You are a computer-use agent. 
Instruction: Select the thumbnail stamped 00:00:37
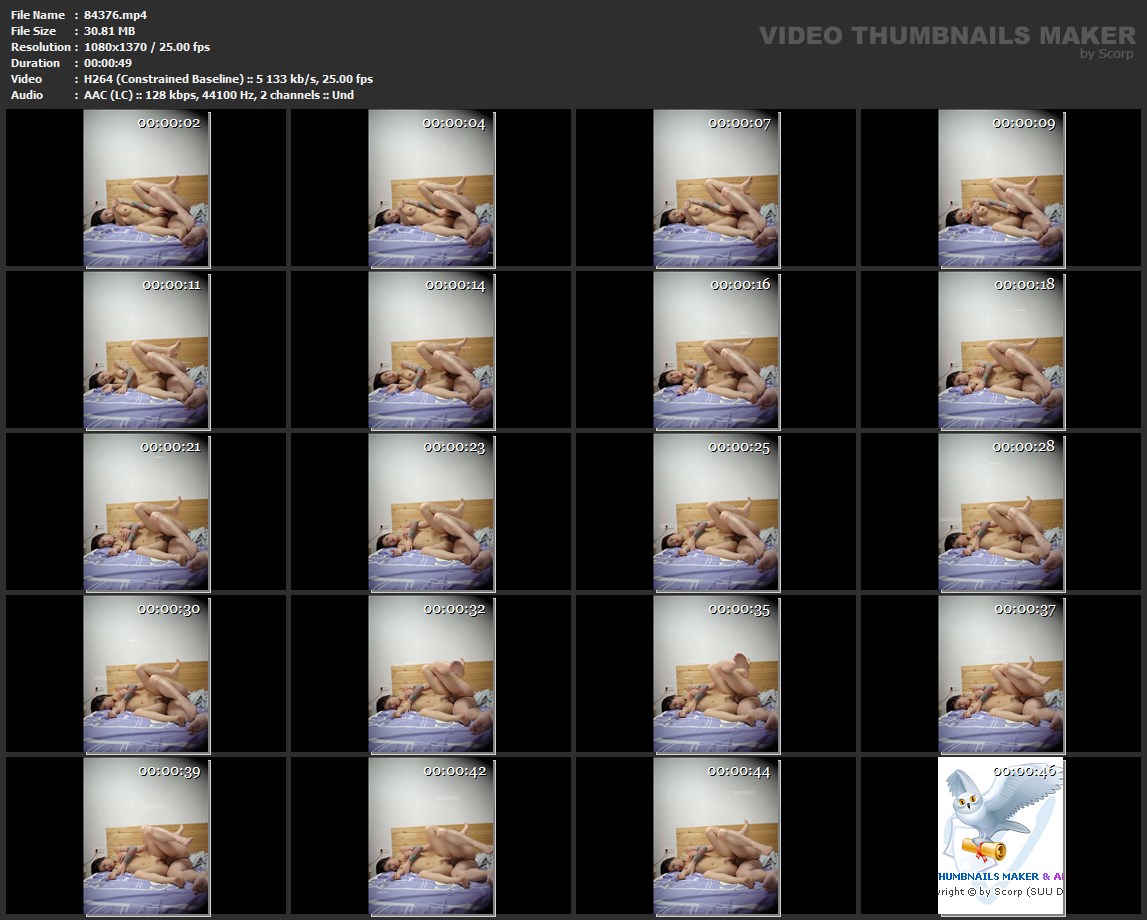coord(1001,675)
